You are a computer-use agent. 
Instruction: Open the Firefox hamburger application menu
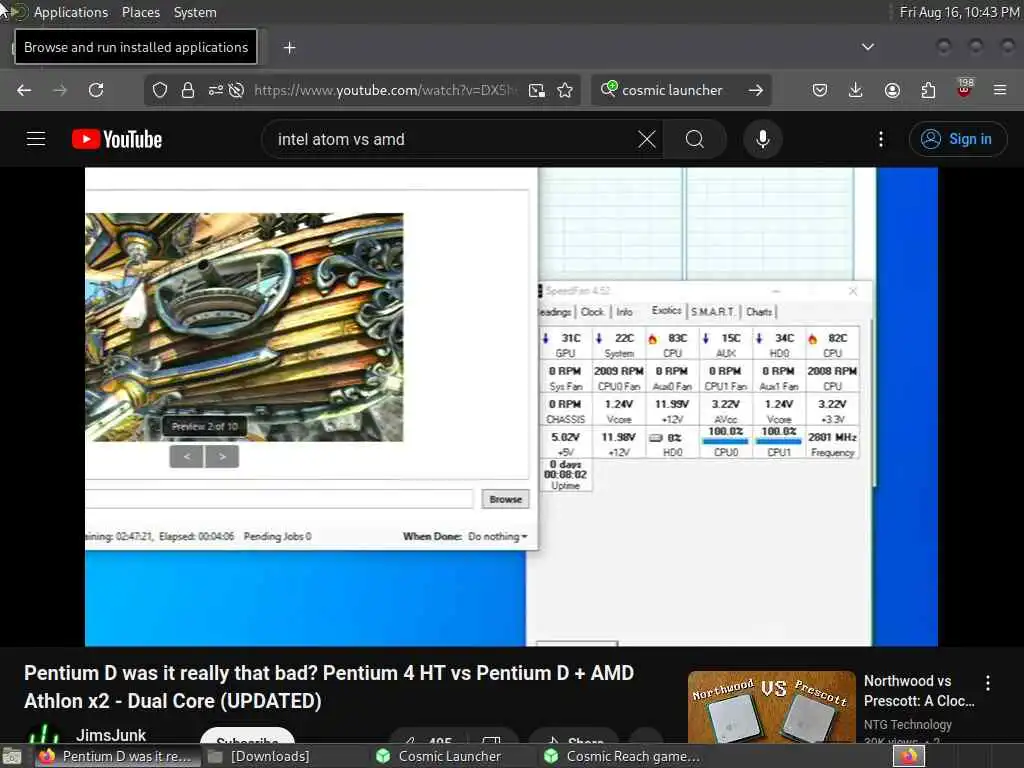1000,90
